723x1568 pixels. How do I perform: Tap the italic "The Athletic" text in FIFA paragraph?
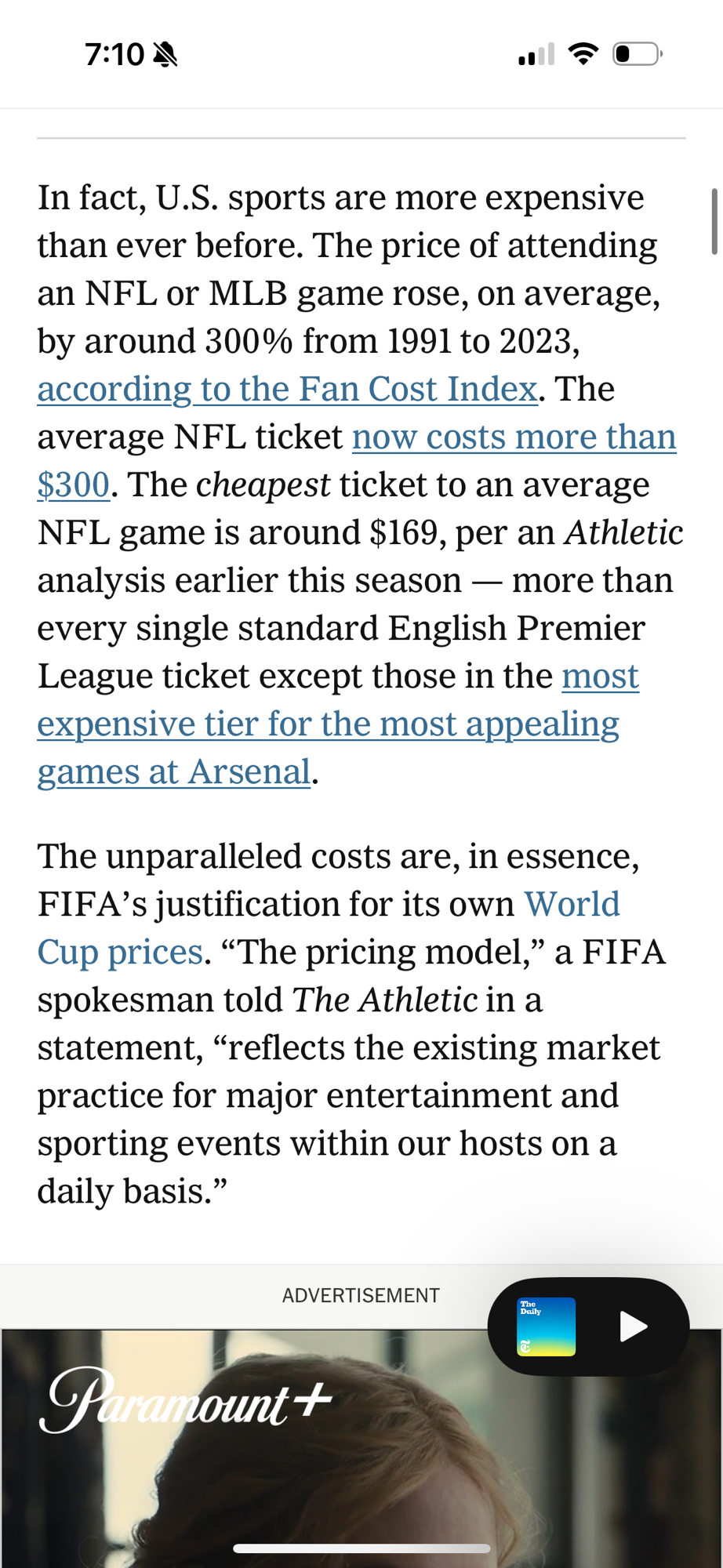[x=384, y=1000]
